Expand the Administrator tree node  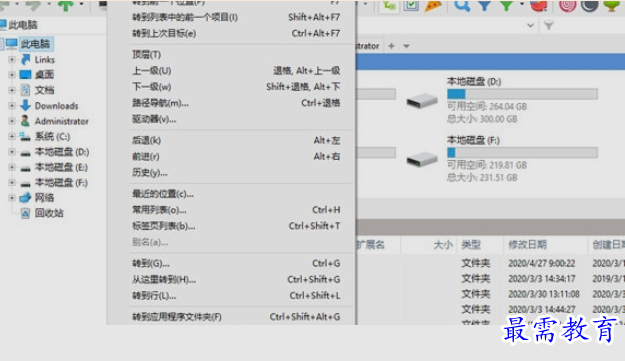point(12,121)
